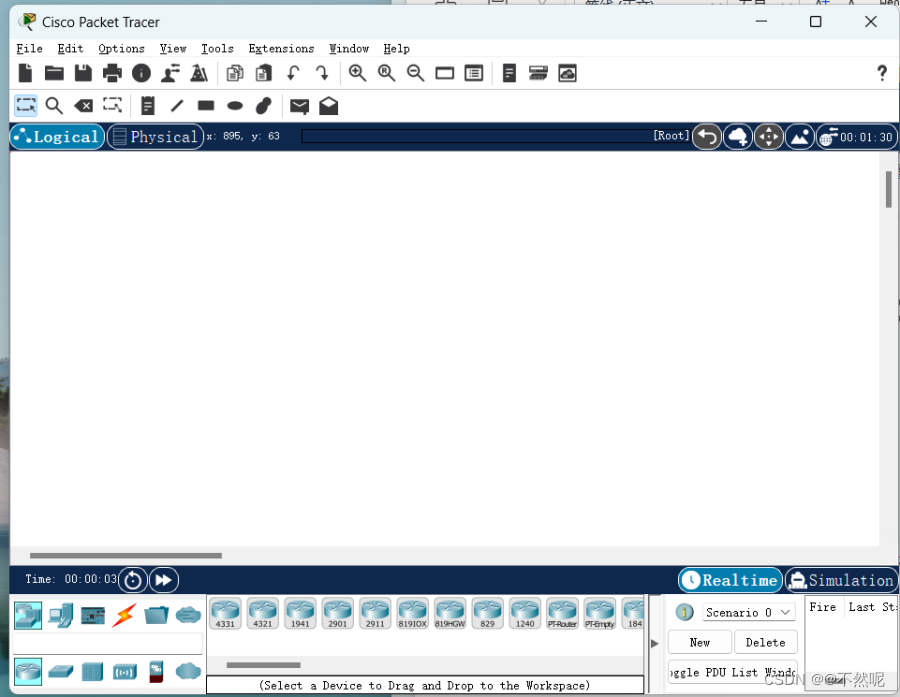The image size is (900, 697).
Task: Open the Extensions menu
Action: tap(281, 48)
